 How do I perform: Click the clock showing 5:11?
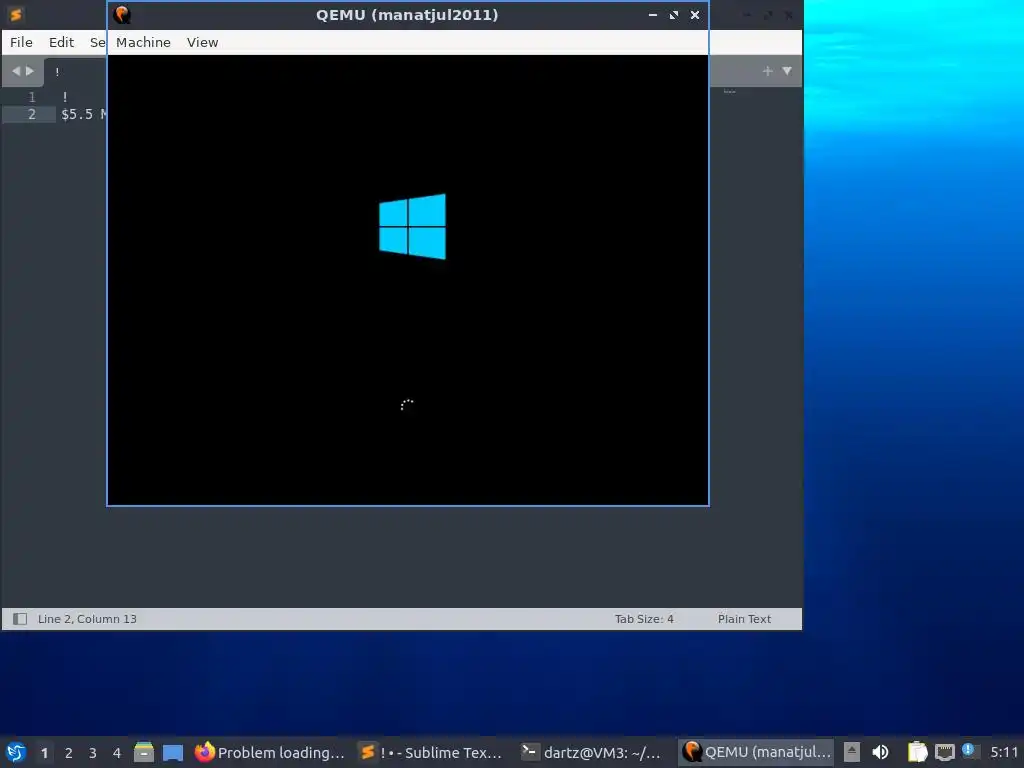pos(1004,752)
